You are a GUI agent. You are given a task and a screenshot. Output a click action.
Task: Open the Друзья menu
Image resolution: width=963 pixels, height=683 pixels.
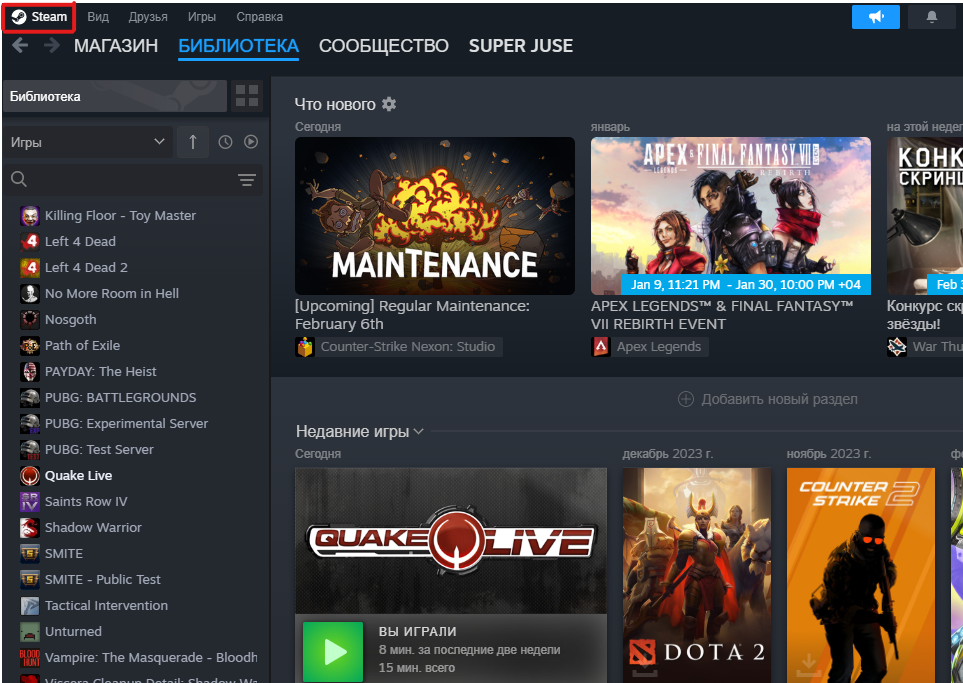(x=148, y=17)
